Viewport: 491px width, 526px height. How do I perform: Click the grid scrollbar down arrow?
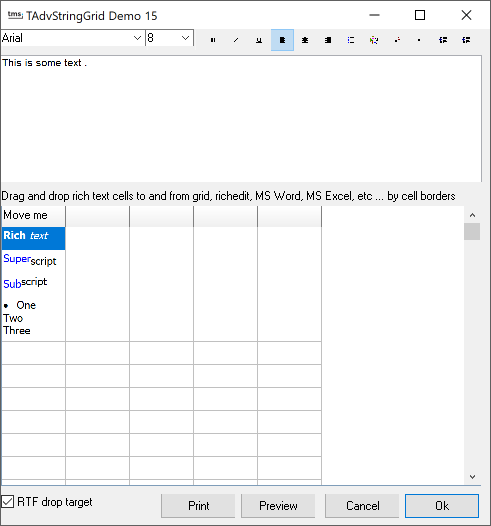tap(472, 477)
